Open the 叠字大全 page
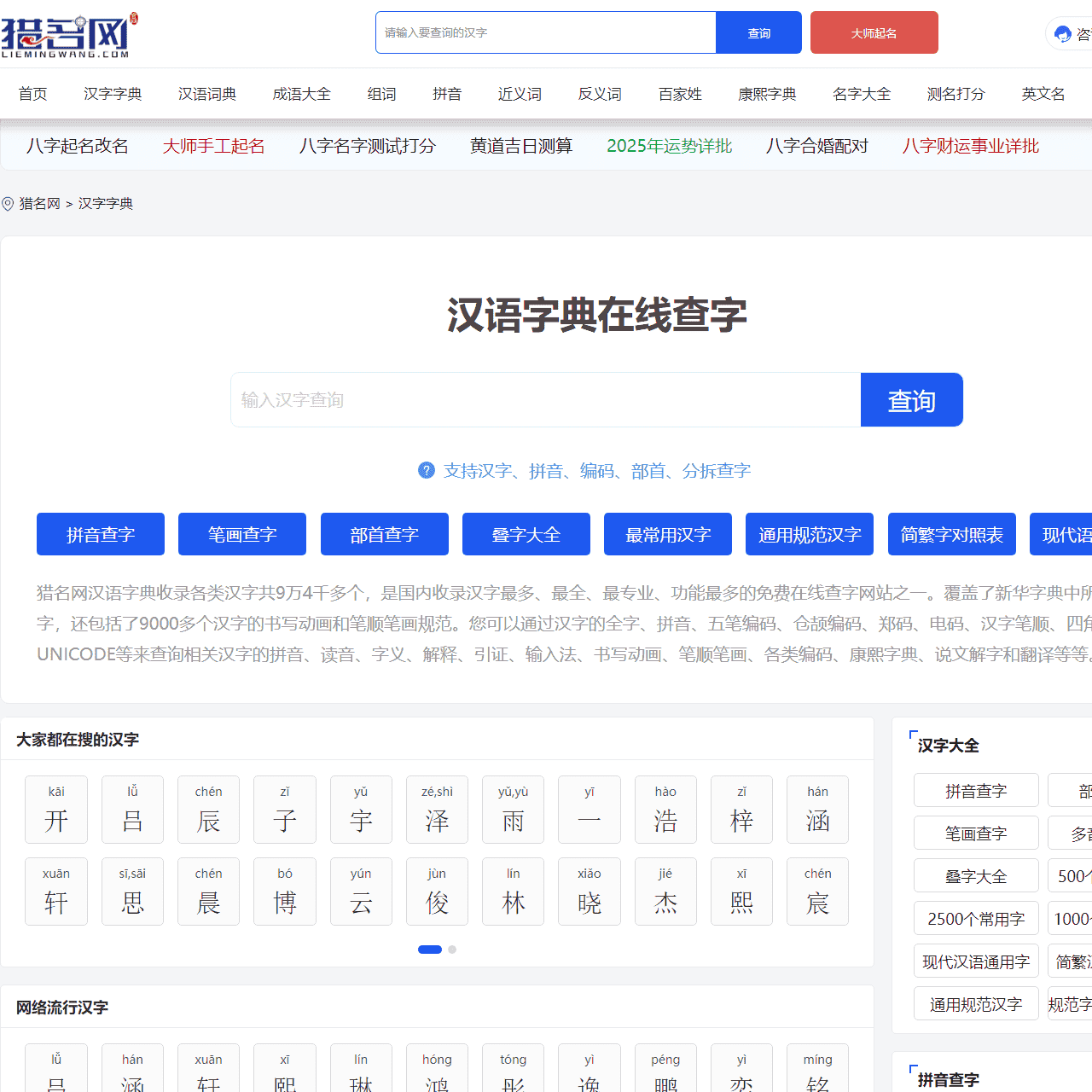Image resolution: width=1092 pixels, height=1092 pixels. (526, 534)
